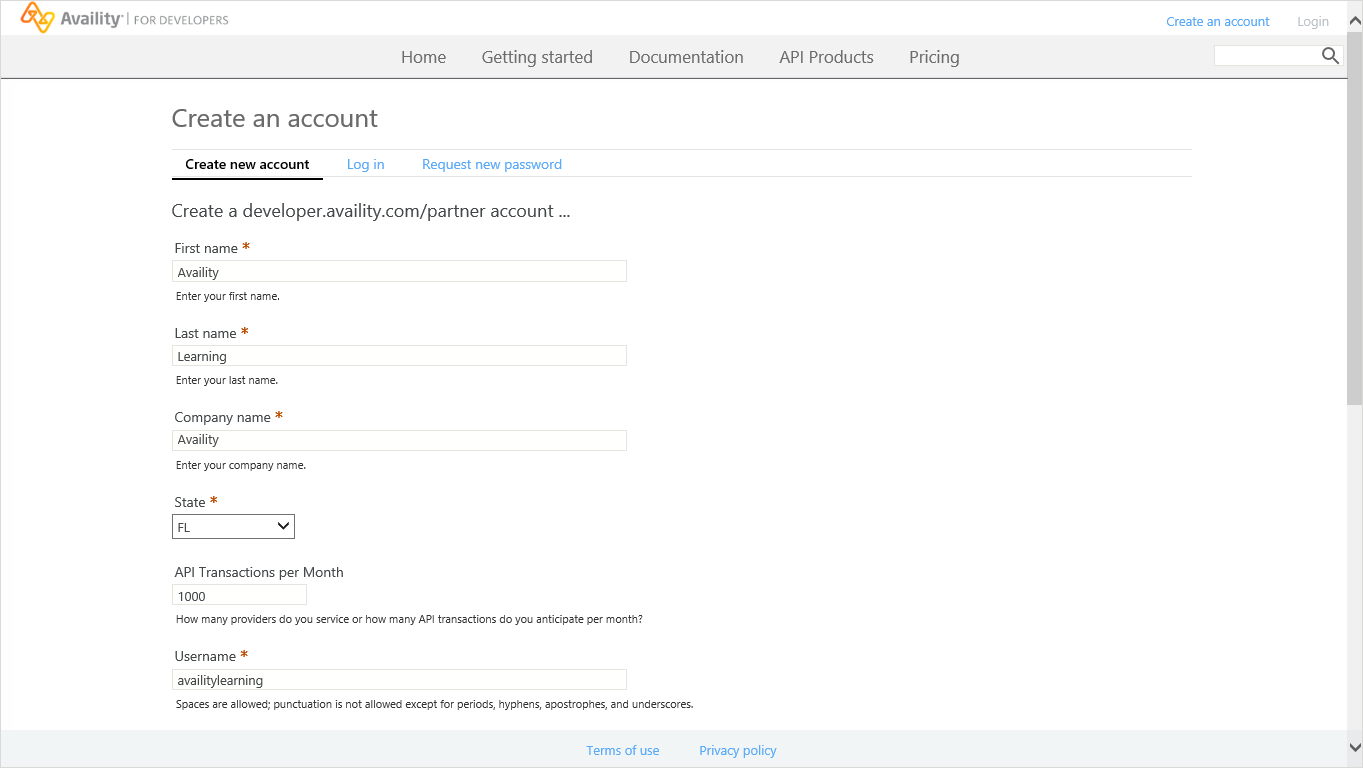Click the 'API Transactions per Month' label
Image resolution: width=1363 pixels, height=768 pixels.
259,572
